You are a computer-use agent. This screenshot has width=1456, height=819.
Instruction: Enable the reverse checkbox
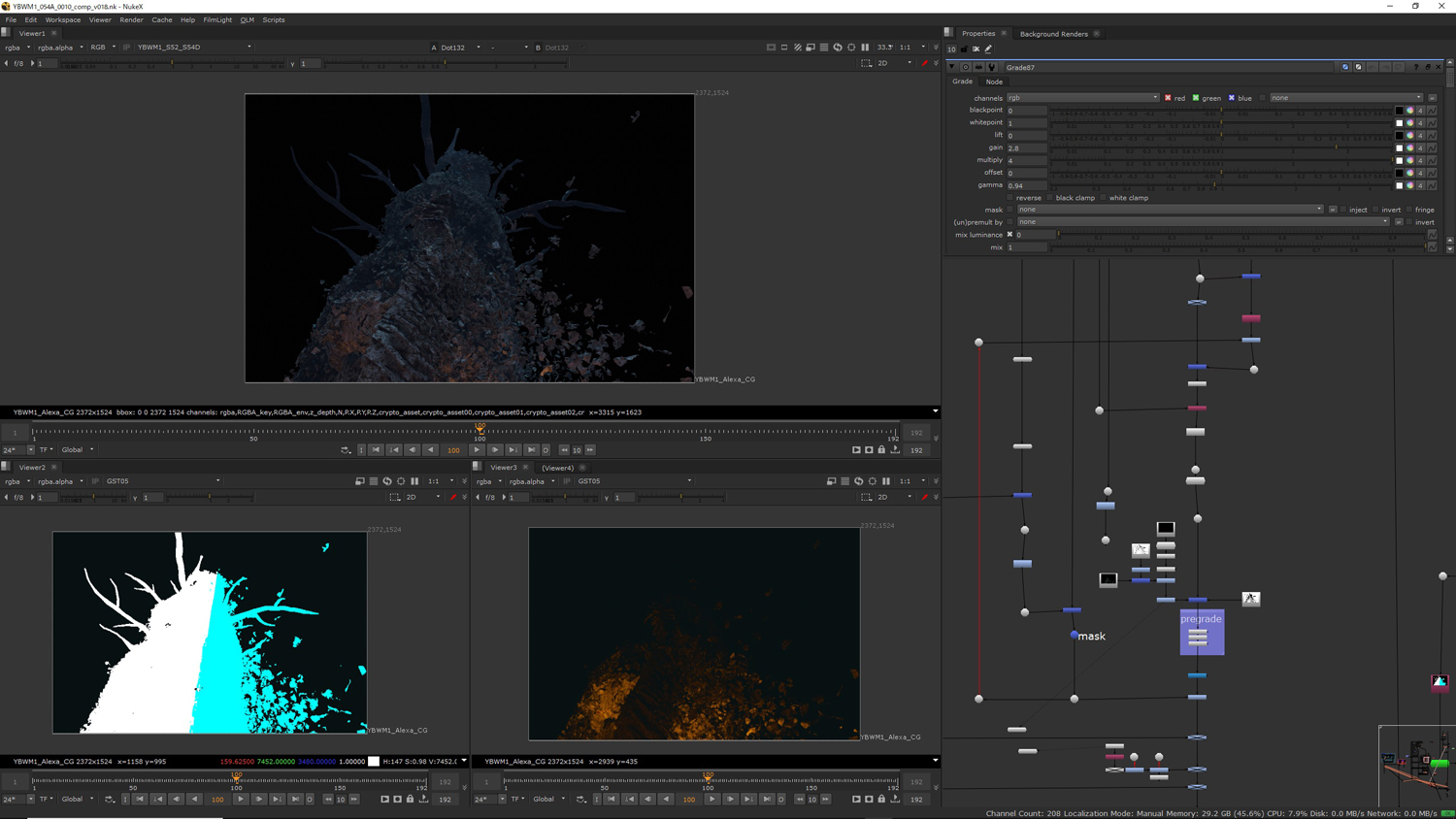click(1010, 198)
